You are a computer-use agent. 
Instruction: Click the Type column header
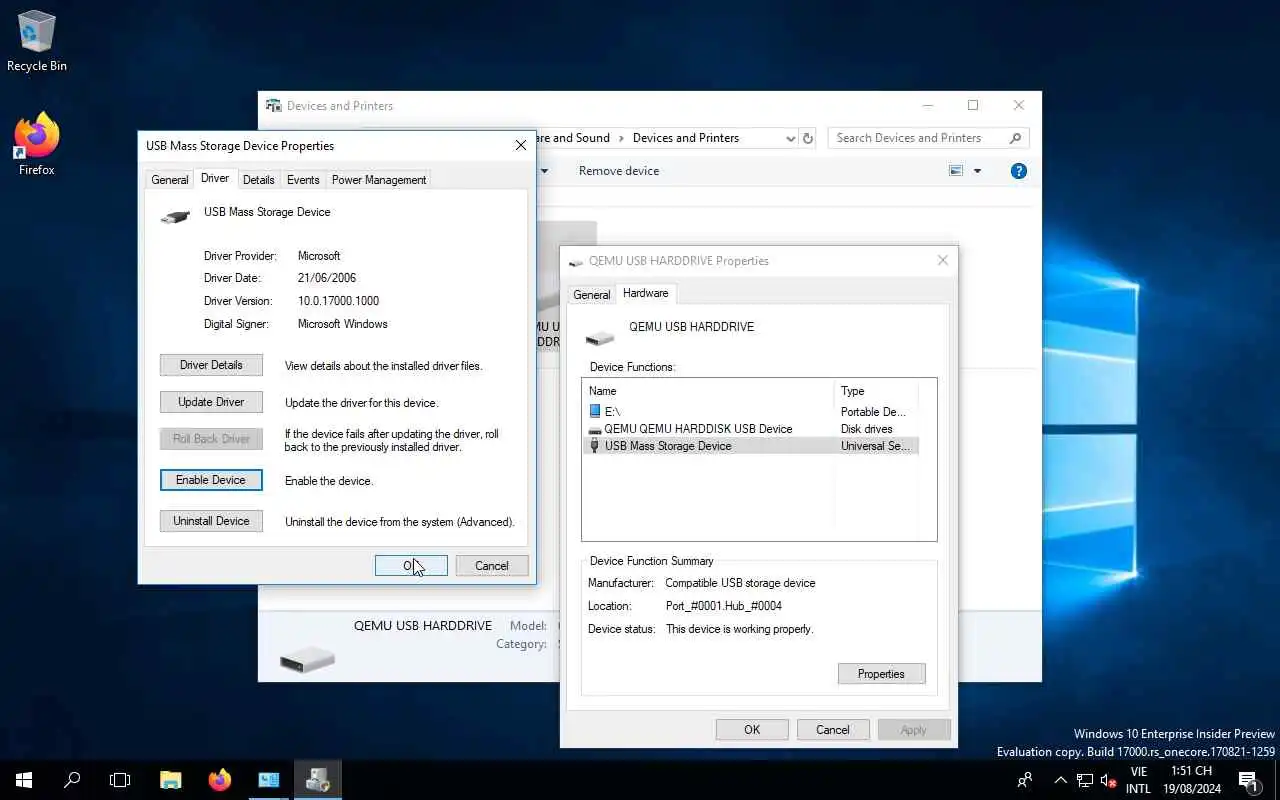pyautogui.click(x=876, y=391)
